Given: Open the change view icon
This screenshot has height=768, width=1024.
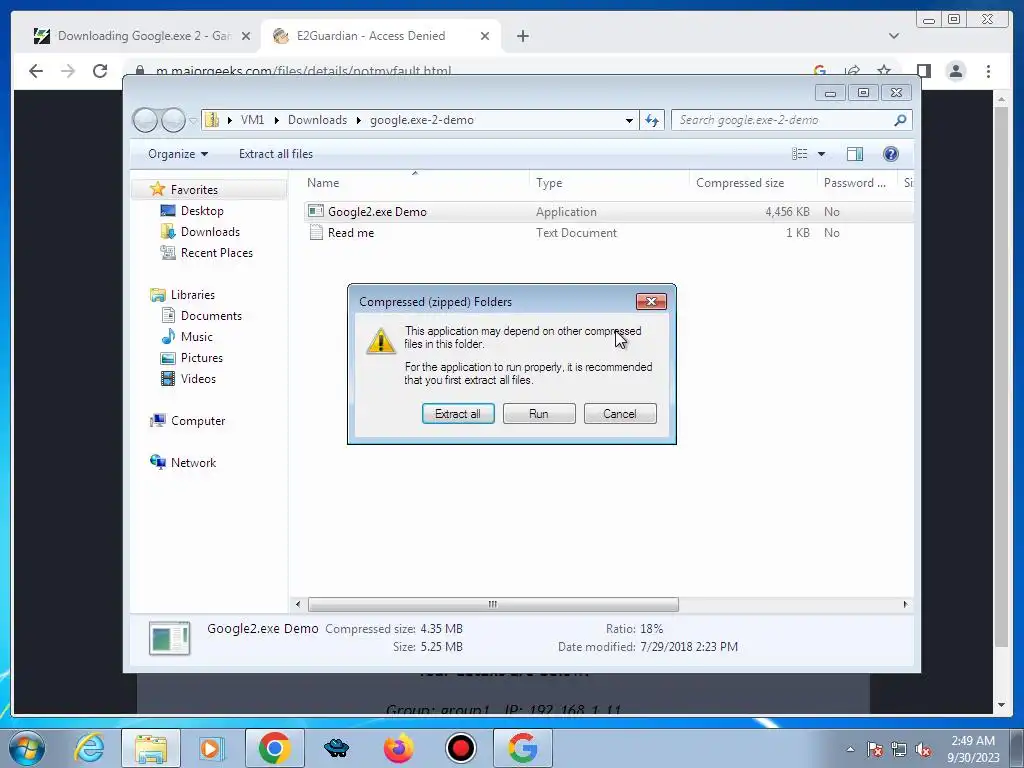Looking at the screenshot, I should [799, 154].
